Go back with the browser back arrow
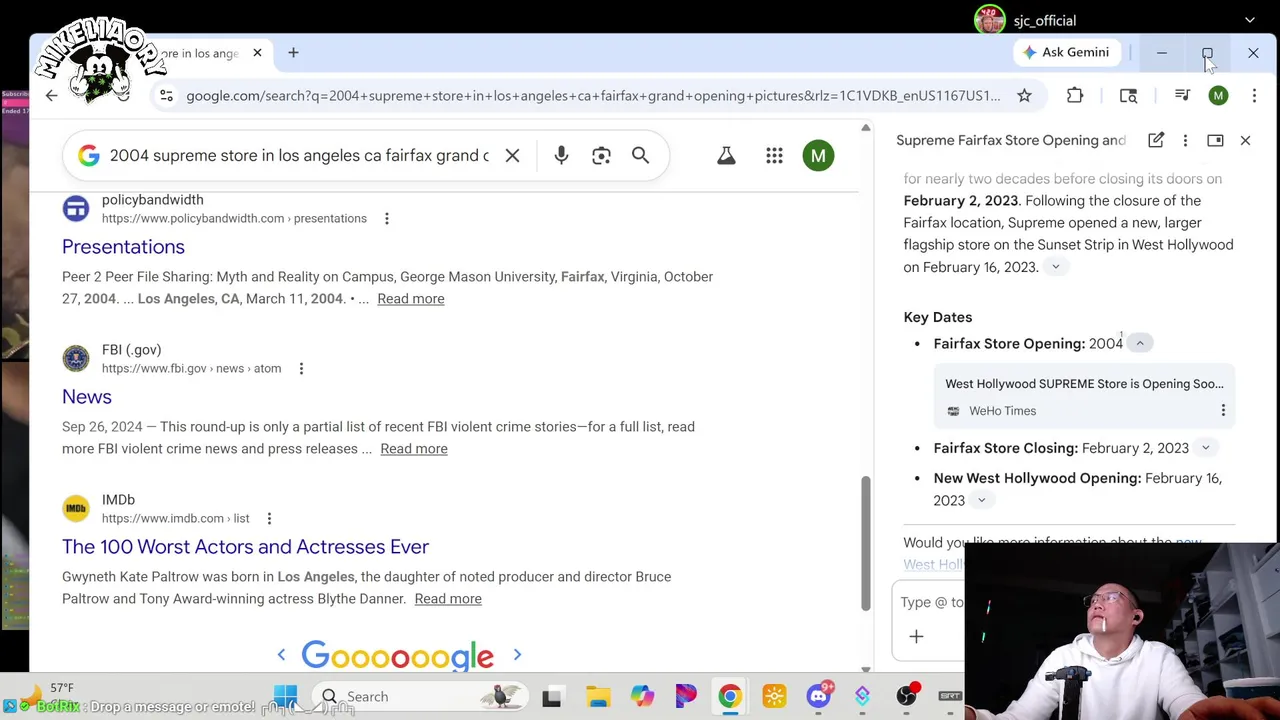1280x720 pixels. [x=51, y=96]
